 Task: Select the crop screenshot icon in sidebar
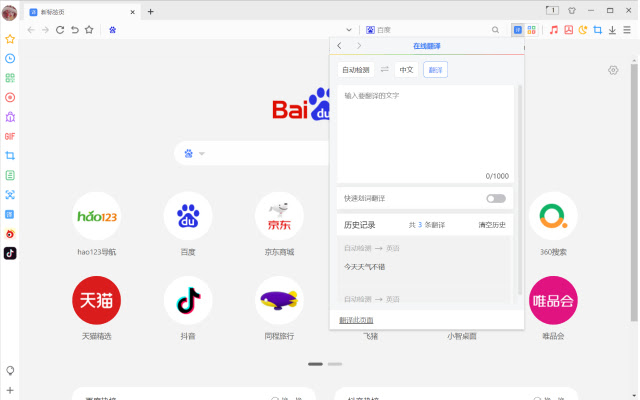tap(10, 156)
